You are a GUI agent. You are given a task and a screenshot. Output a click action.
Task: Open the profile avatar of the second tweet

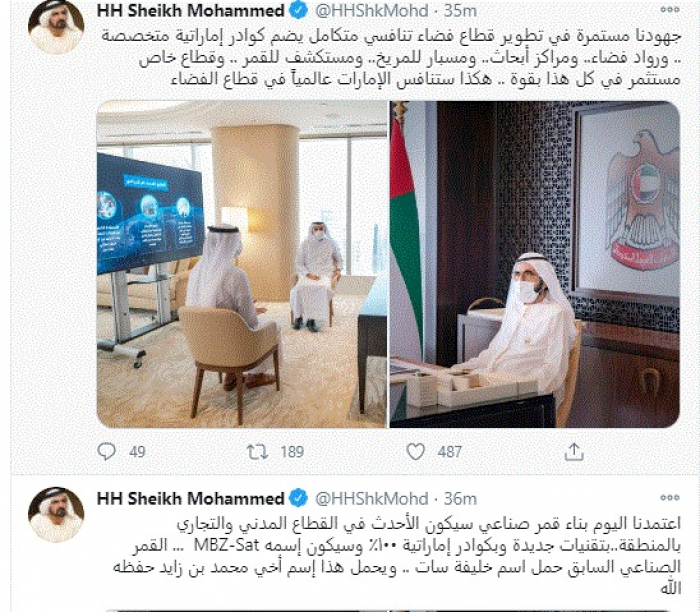pos(56,515)
